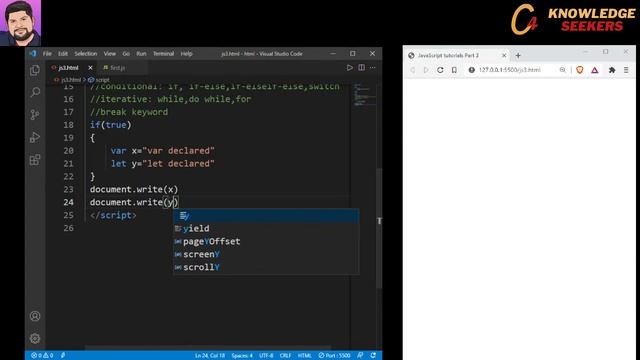The width and height of the screenshot is (640, 360).
Task: Open the Manage gear in activity bar
Action: (x=35, y=338)
